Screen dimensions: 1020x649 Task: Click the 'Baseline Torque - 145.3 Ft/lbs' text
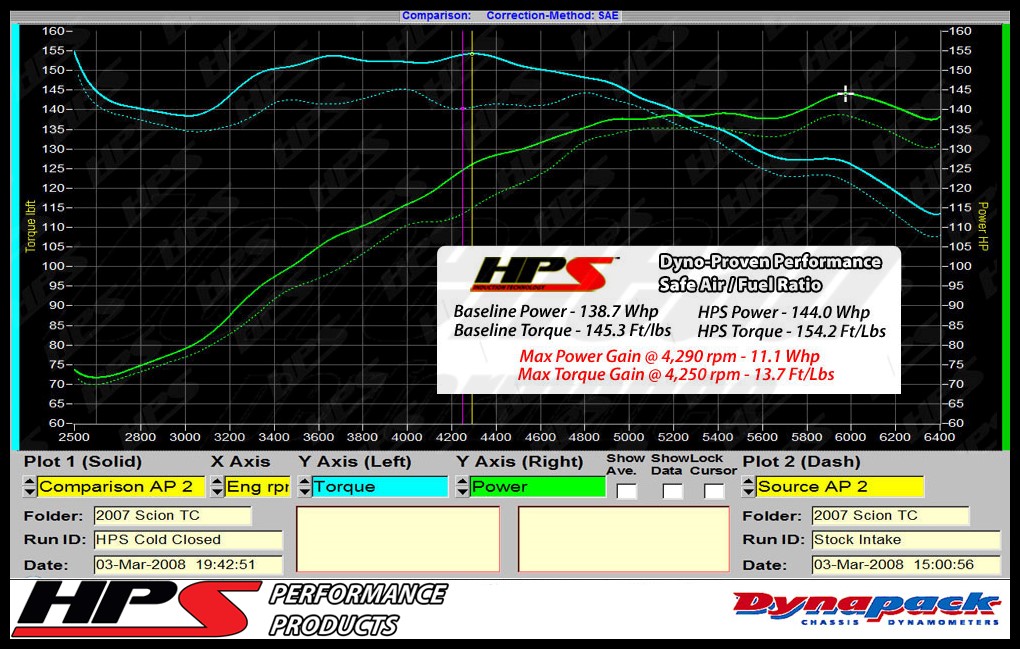pos(562,330)
